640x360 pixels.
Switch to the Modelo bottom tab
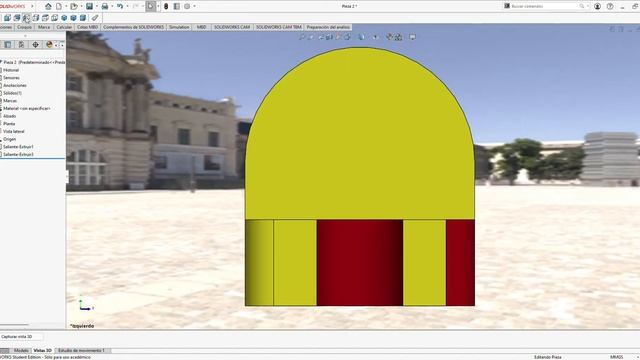21,350
